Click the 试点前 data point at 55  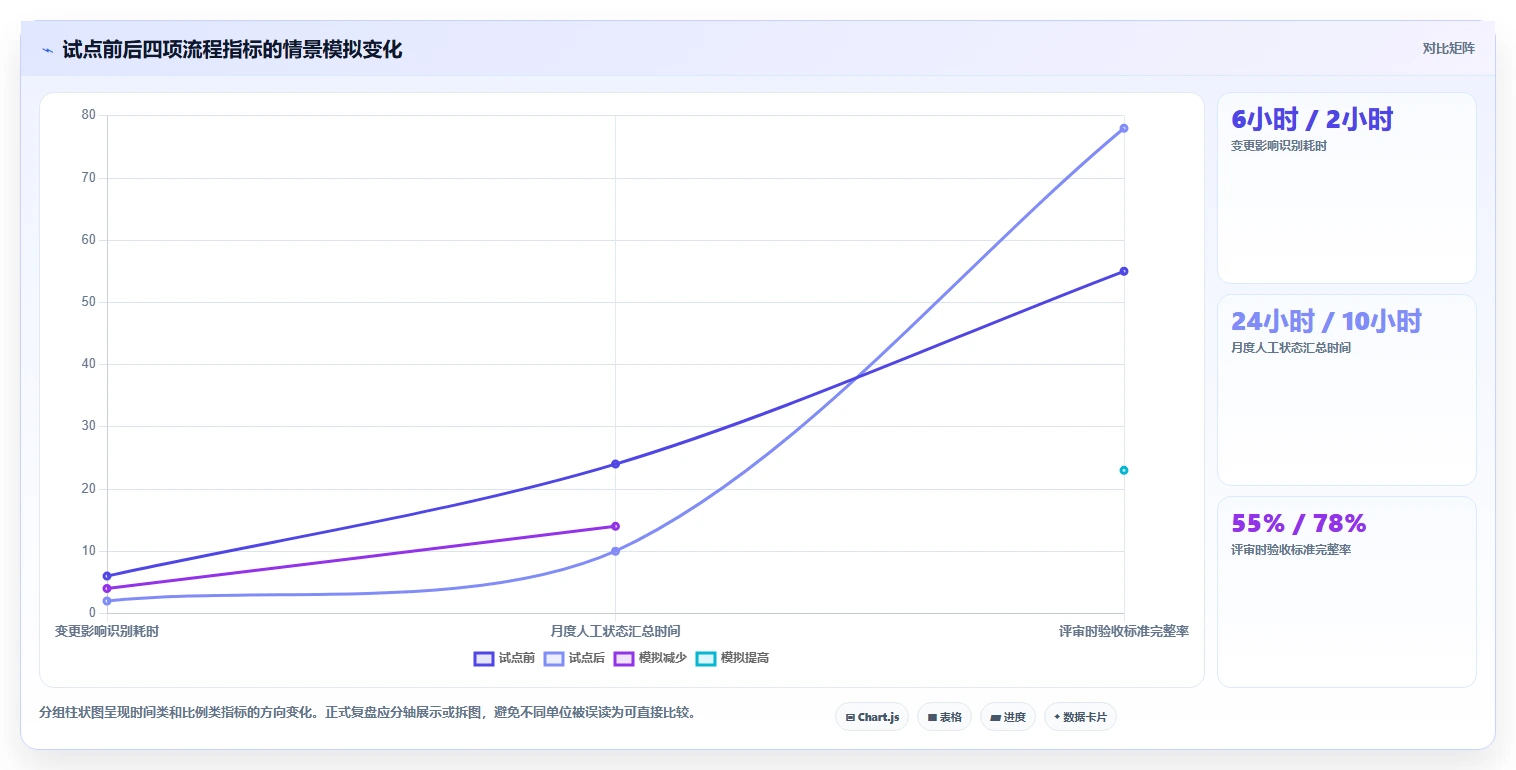pos(1124,271)
